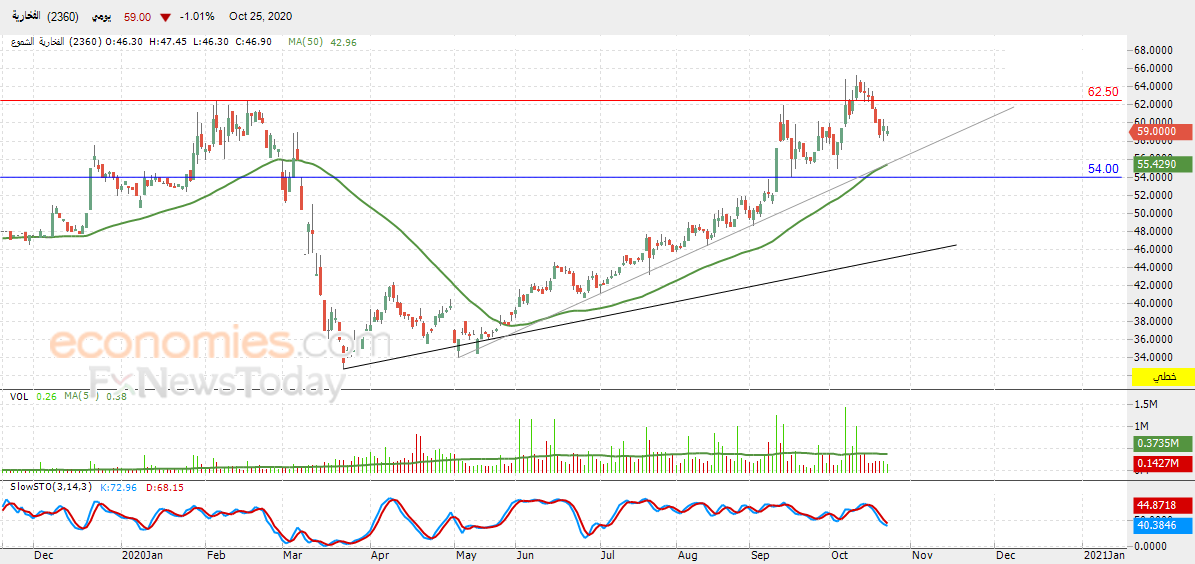Click the 2020Jan marker on time axis
The image size is (1195, 564).
[144, 556]
